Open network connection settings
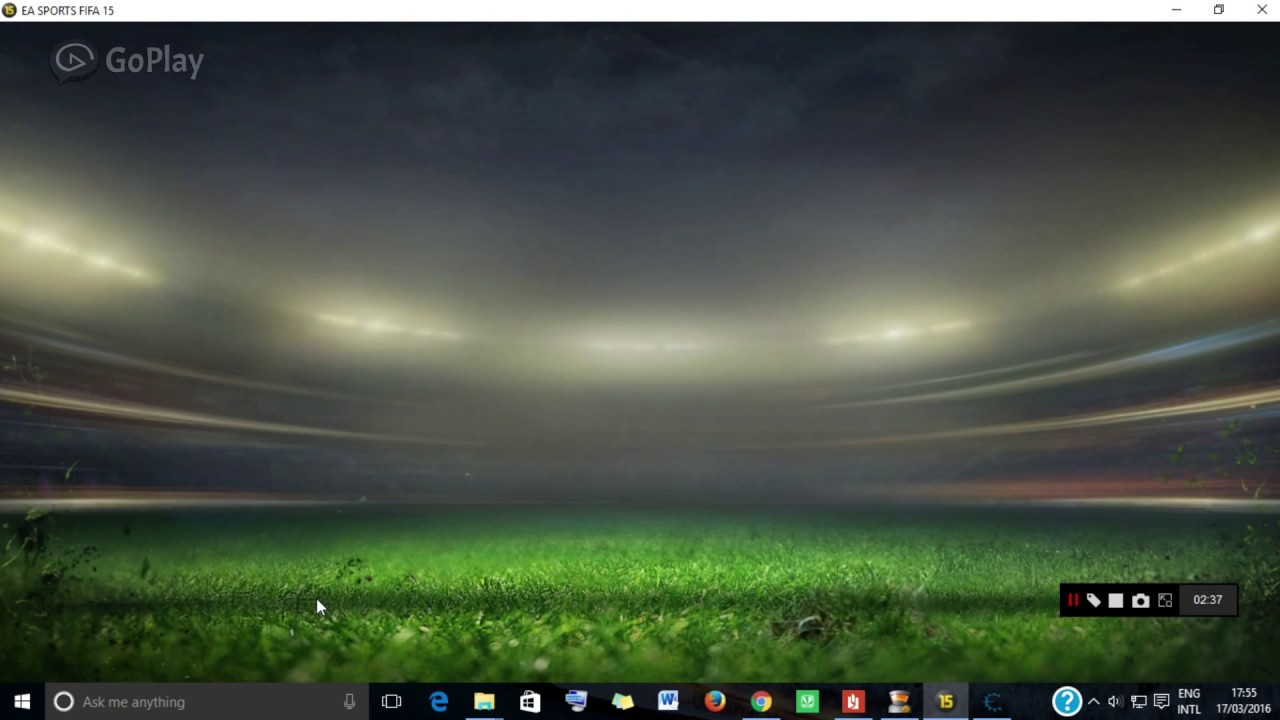This screenshot has width=1280, height=720. pyautogui.click(x=1138, y=702)
